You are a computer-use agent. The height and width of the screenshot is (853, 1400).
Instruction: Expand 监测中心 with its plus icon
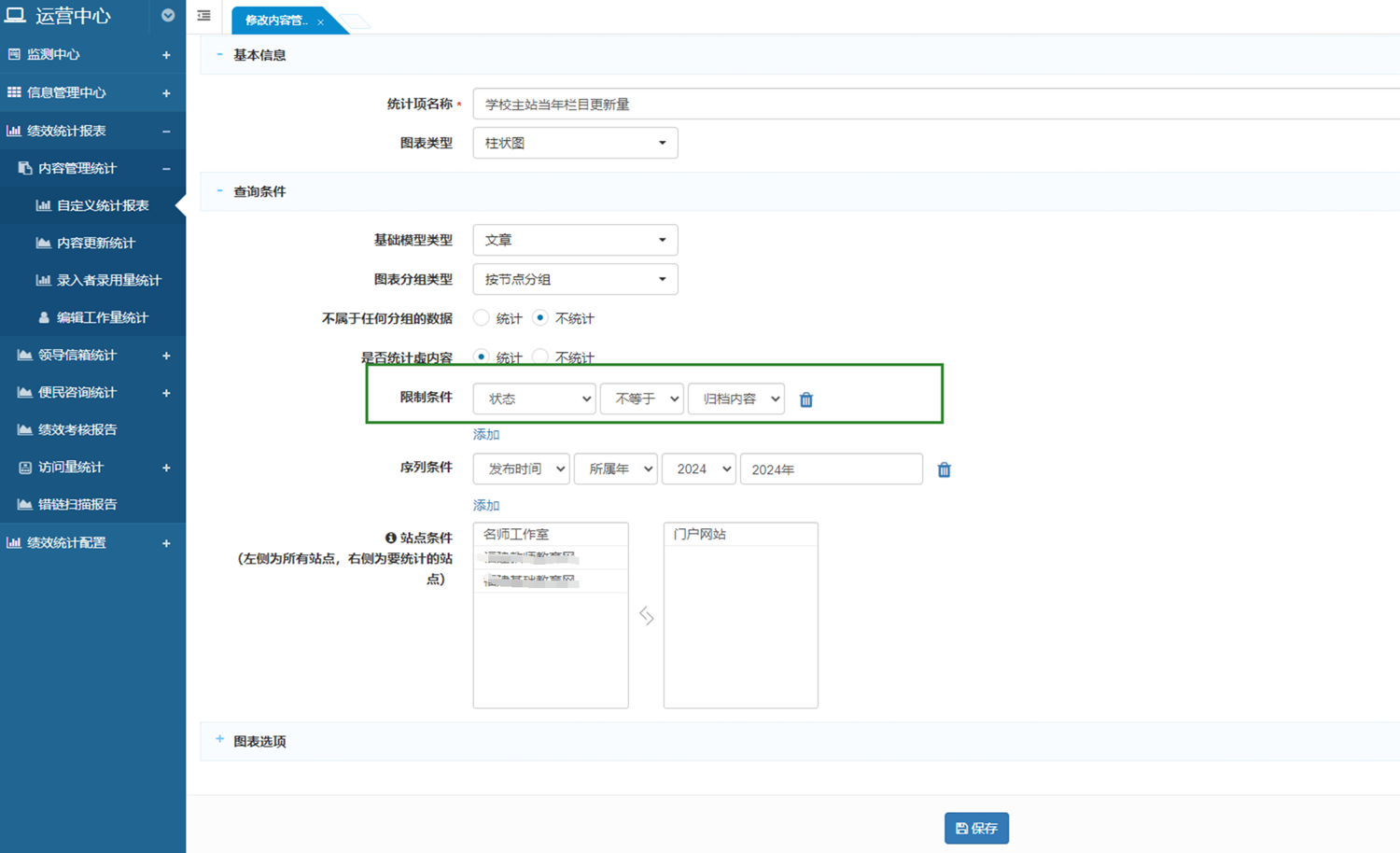pos(166,55)
